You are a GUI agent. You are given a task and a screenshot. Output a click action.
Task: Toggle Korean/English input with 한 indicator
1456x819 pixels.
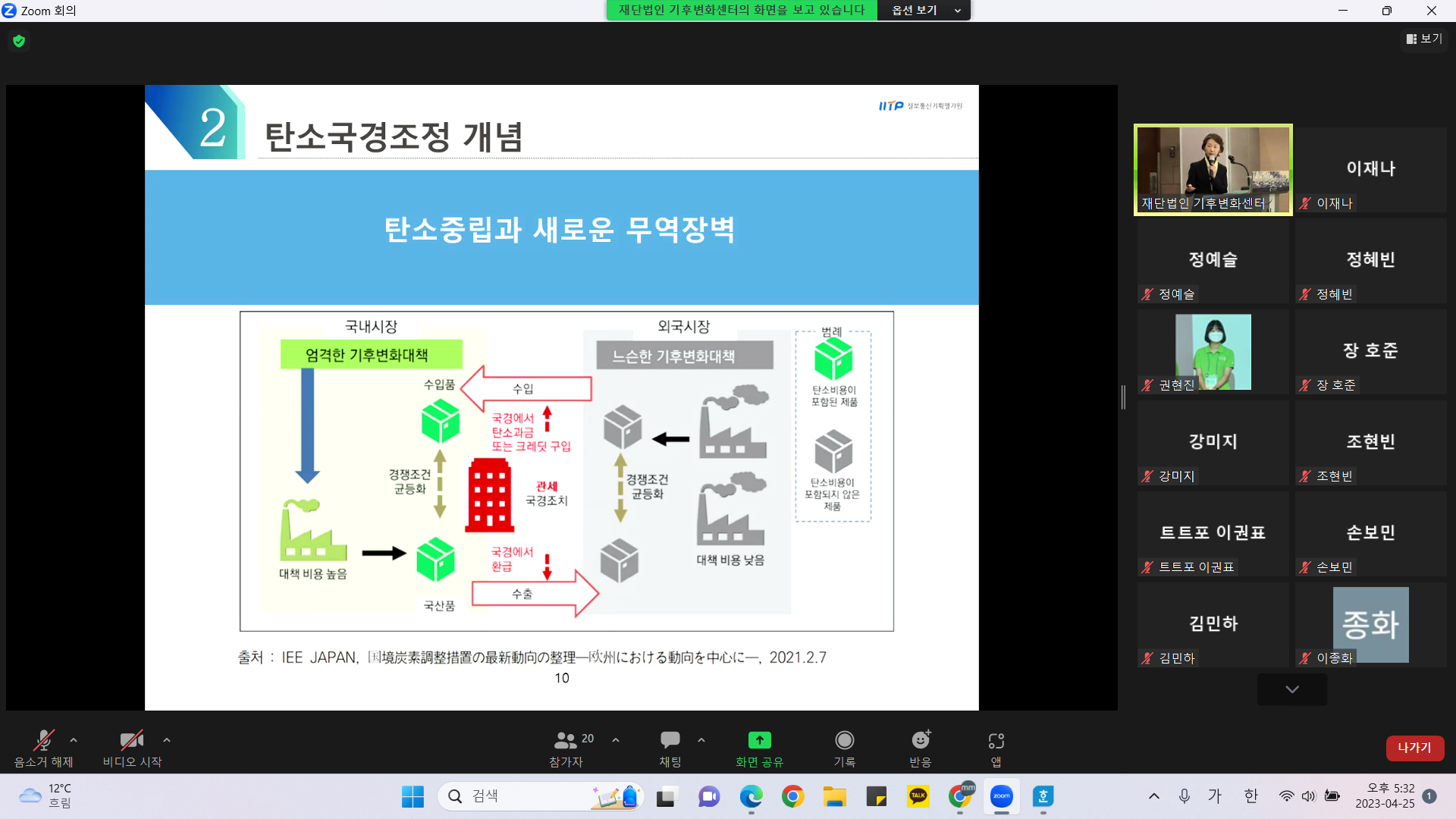pos(1251,796)
